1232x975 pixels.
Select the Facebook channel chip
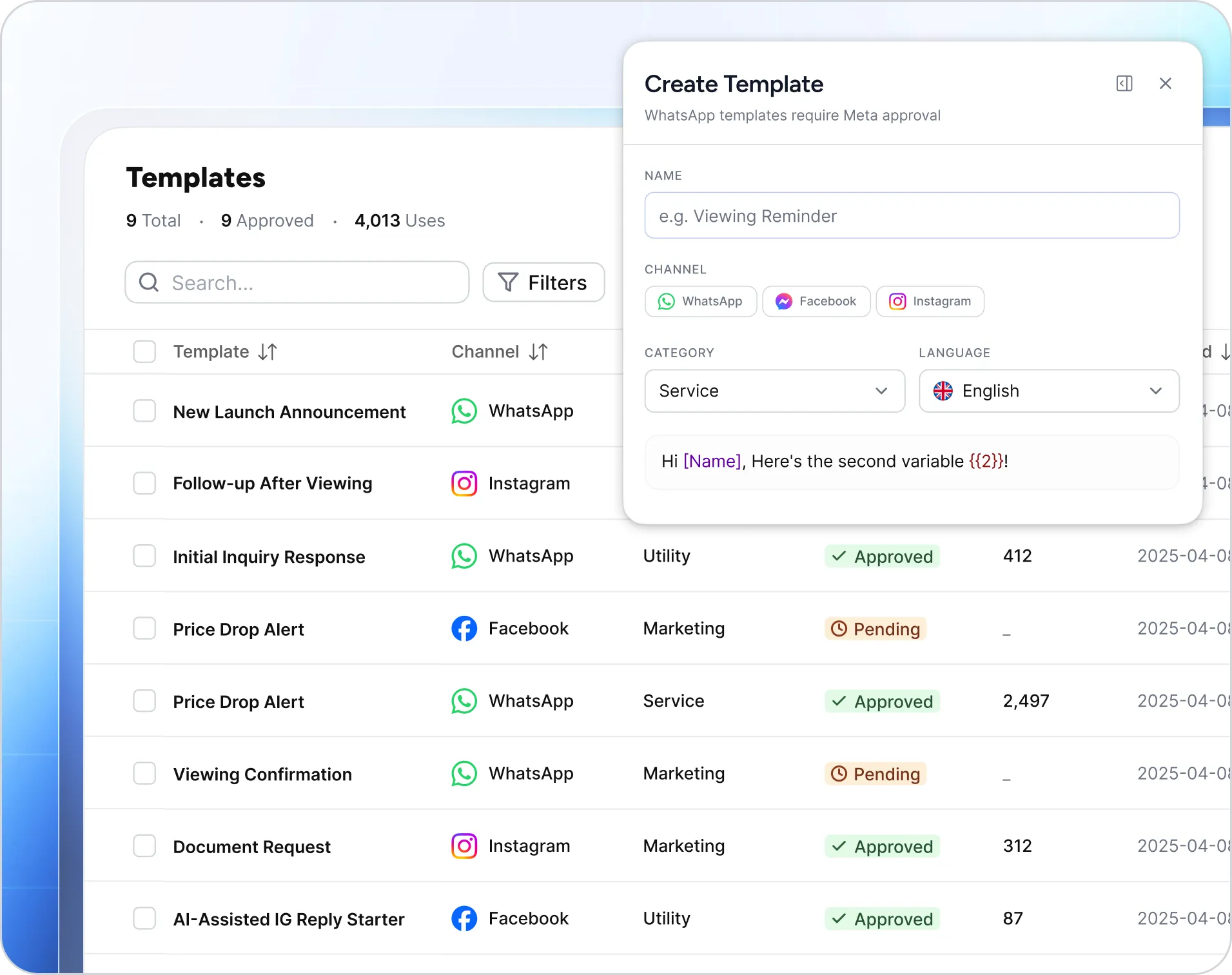816,302
